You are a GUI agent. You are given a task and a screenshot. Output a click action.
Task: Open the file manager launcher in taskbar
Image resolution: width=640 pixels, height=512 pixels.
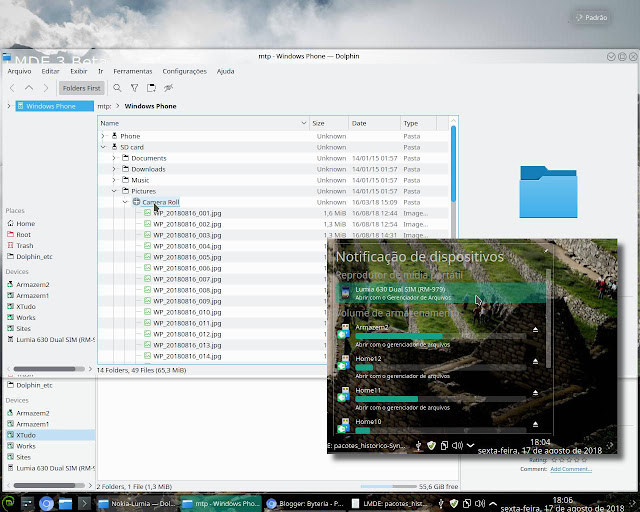pyautogui.click(x=65, y=504)
